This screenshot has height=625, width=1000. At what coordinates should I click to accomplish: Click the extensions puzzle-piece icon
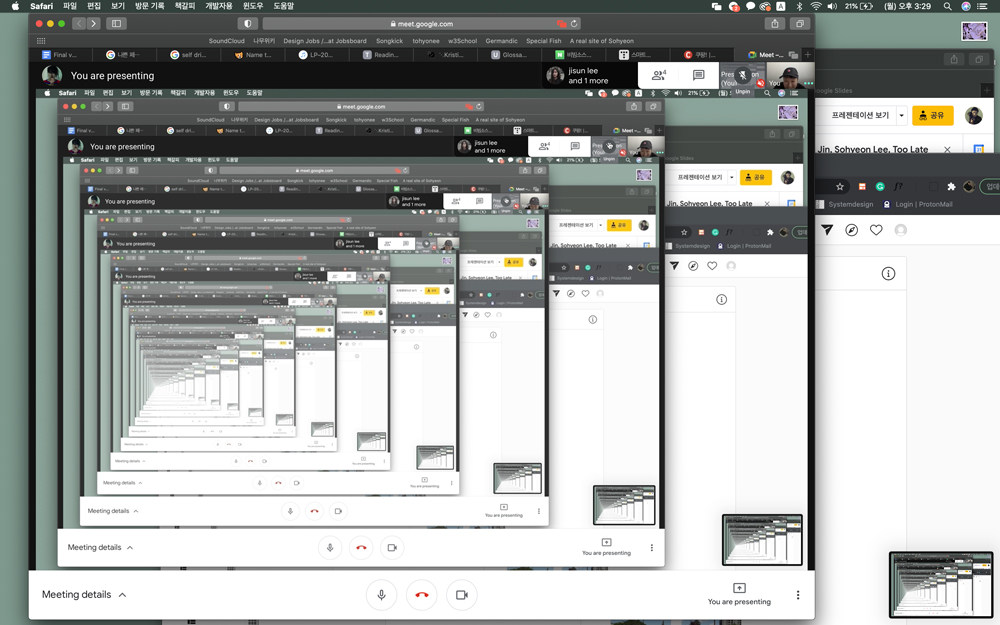coord(951,186)
